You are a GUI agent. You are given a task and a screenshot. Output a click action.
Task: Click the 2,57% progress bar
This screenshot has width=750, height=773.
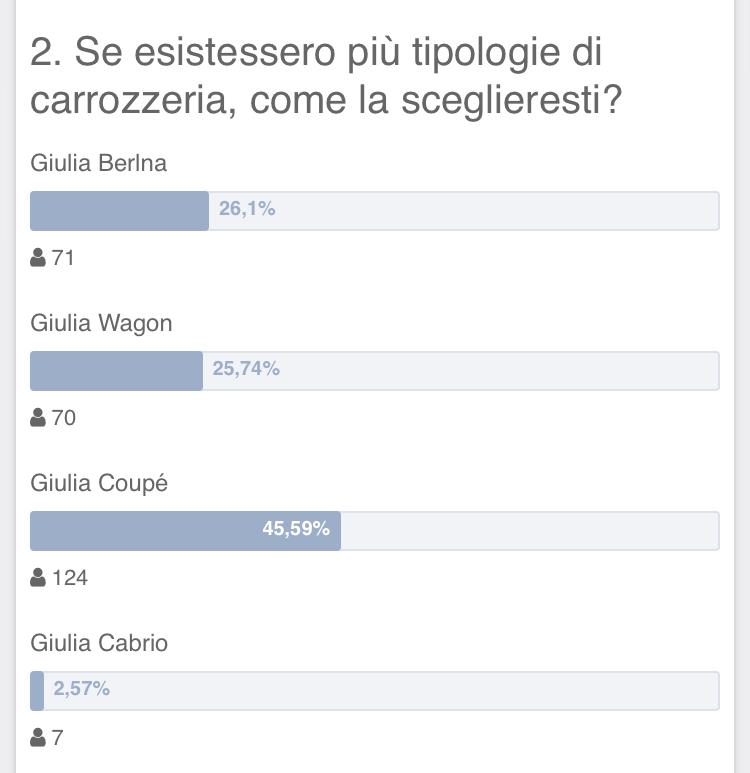(375, 691)
